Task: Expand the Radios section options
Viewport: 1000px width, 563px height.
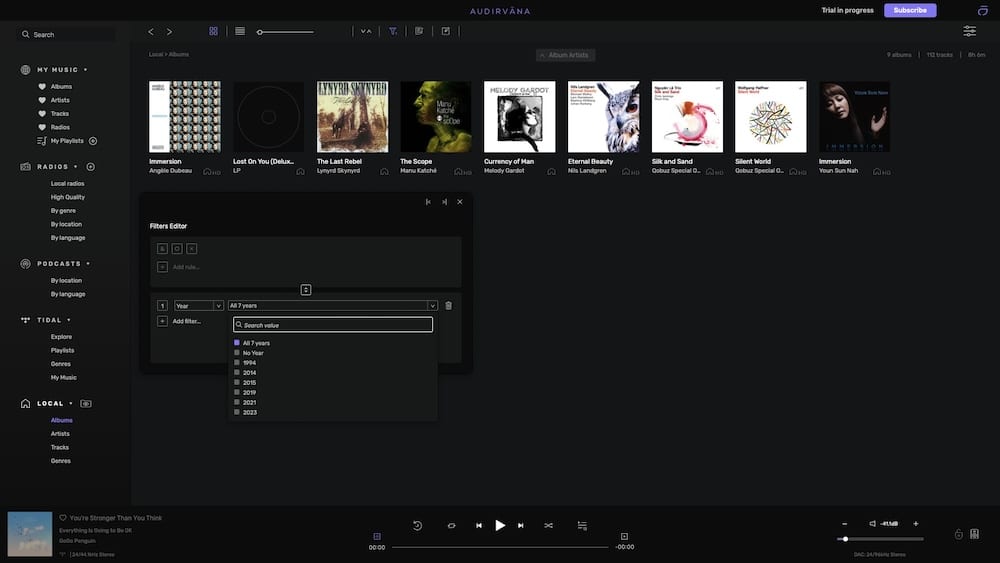Action: [x=76, y=167]
